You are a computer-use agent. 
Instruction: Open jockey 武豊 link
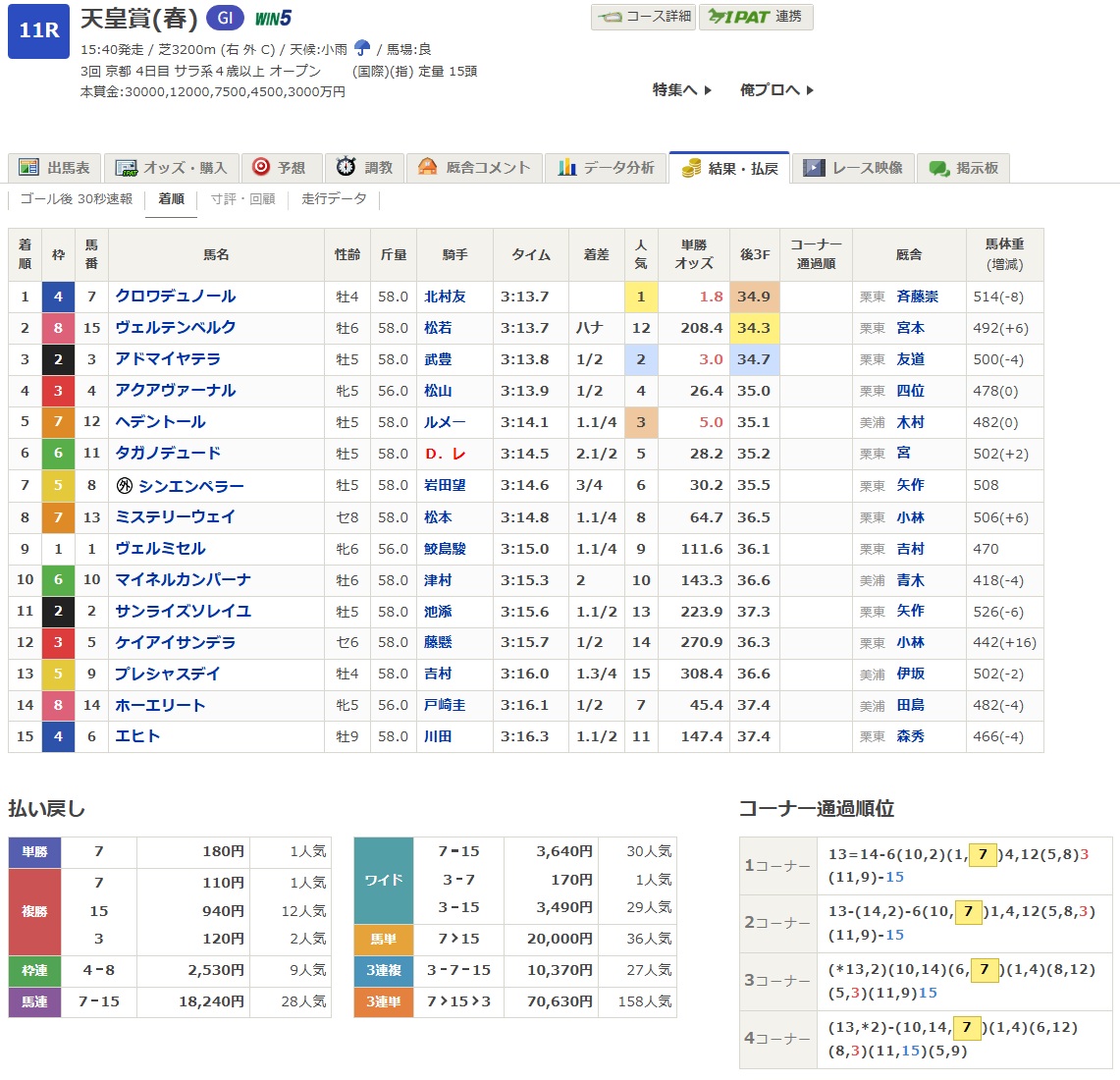[x=438, y=359]
